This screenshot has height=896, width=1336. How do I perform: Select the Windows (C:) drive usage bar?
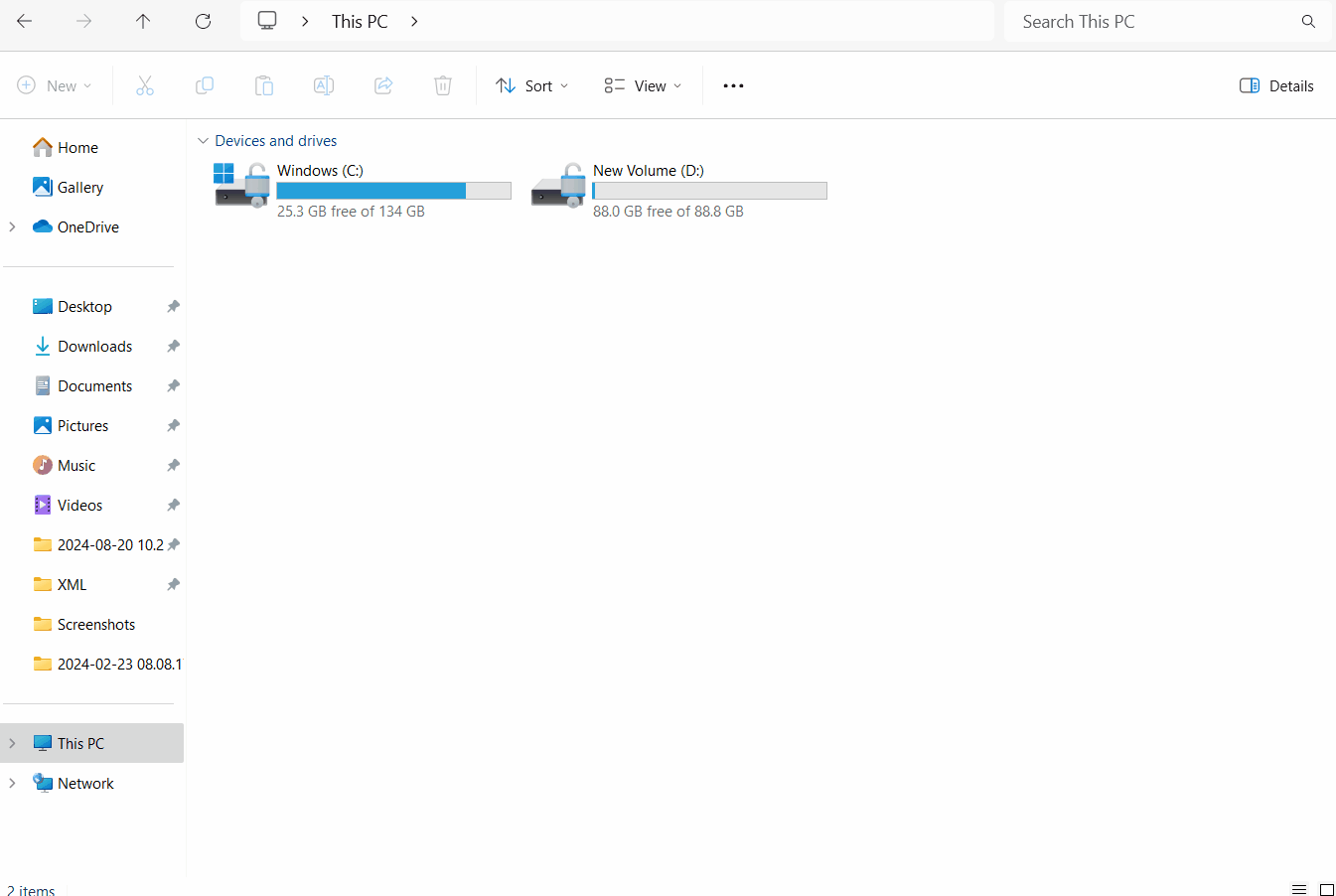pos(393,191)
